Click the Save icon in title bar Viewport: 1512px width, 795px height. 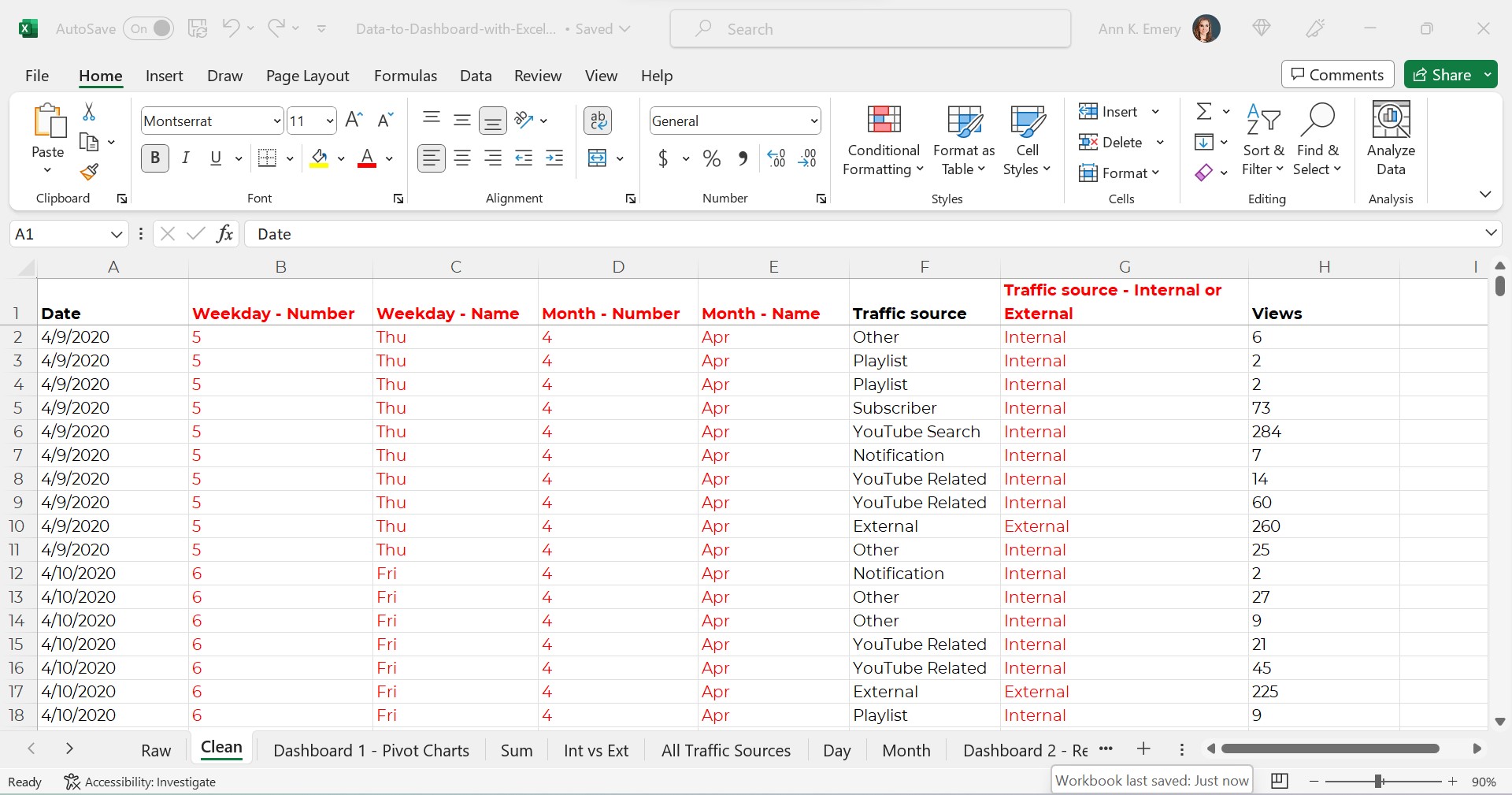click(x=198, y=28)
